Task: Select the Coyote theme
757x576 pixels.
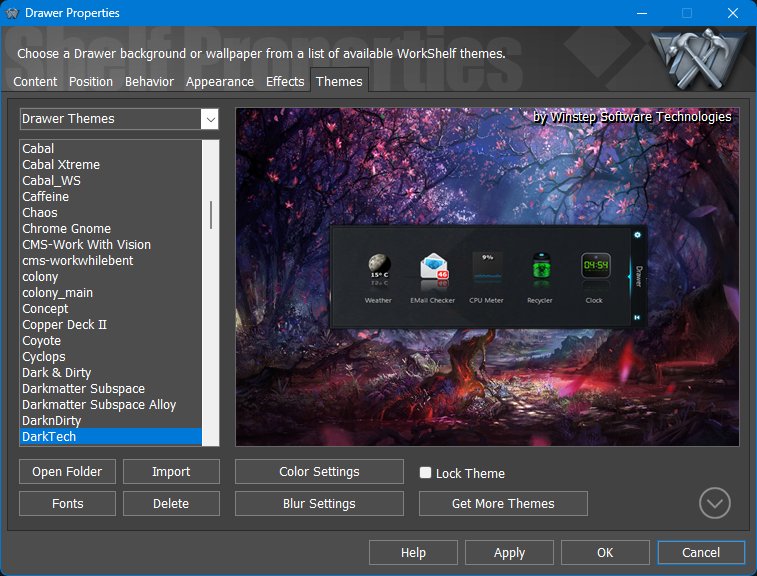Action: [x=111, y=340]
